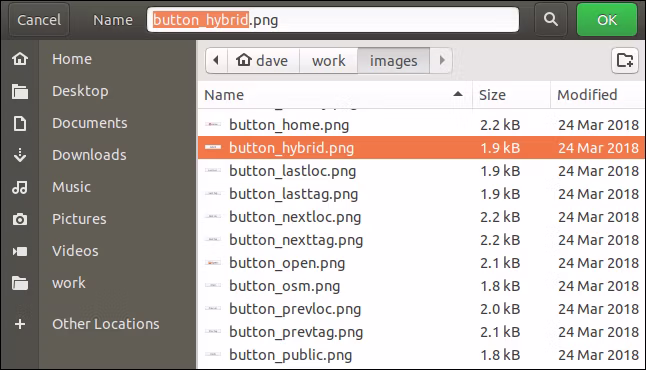This screenshot has width=646, height=370.
Task: Click the 2.0 kB size of button_prevloc.png
Action: (x=500, y=309)
